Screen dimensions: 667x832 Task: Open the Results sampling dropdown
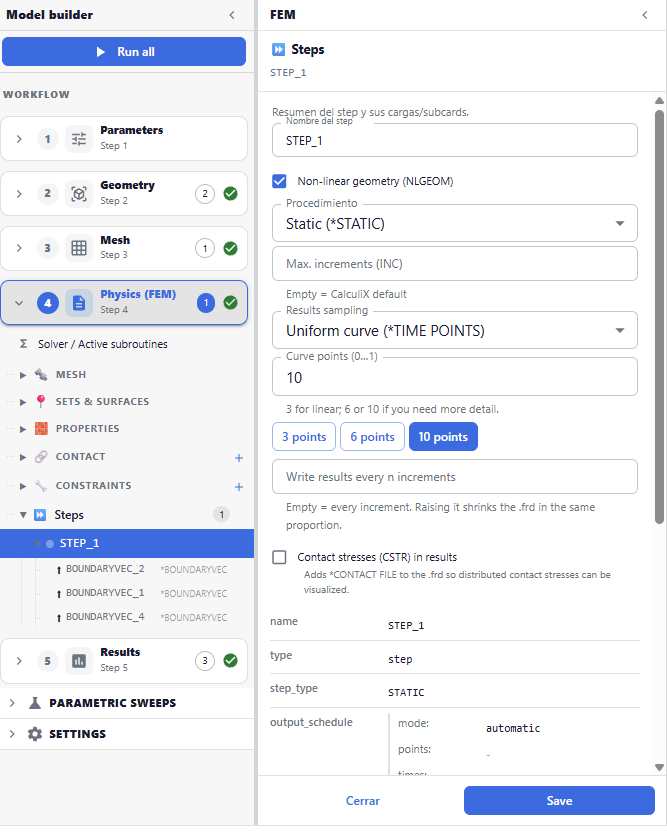click(x=455, y=330)
